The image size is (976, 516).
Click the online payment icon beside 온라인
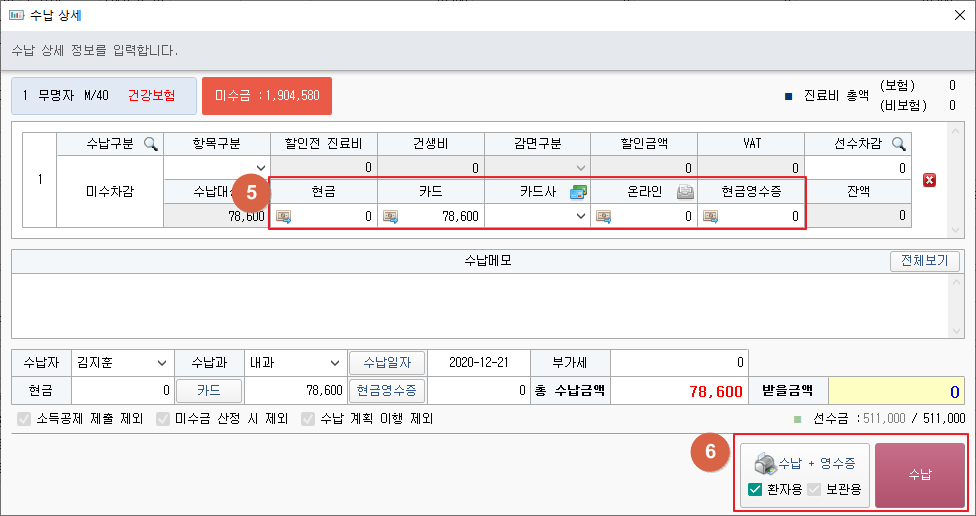click(685, 191)
